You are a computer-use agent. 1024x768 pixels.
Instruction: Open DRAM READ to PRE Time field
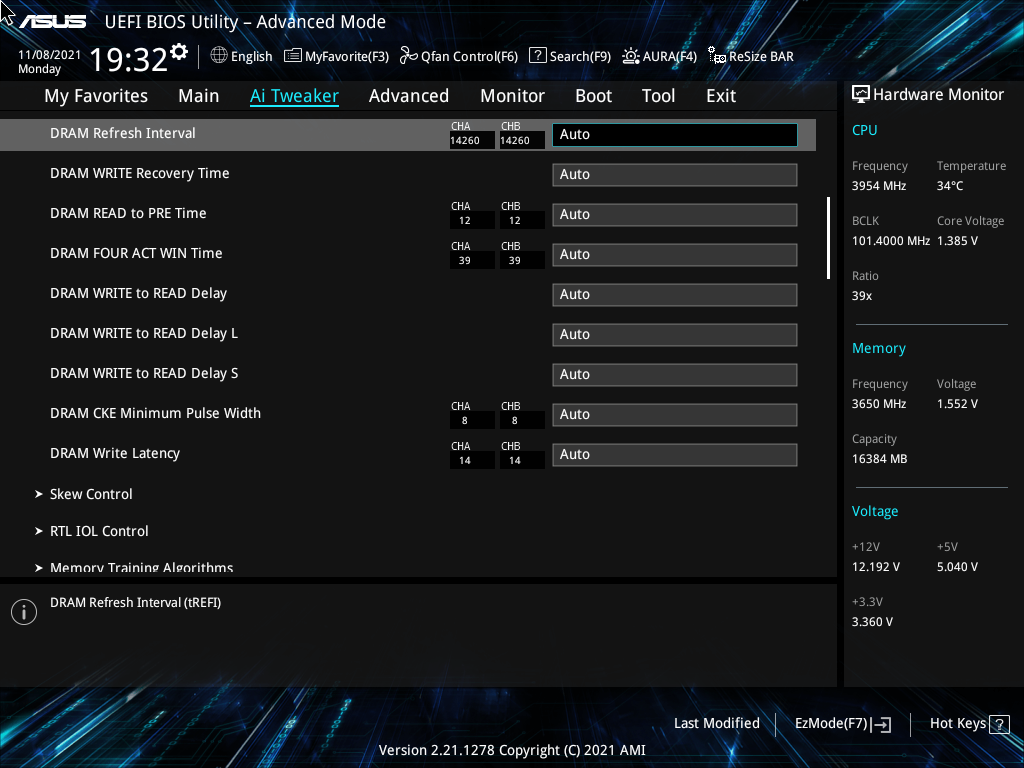click(x=675, y=215)
